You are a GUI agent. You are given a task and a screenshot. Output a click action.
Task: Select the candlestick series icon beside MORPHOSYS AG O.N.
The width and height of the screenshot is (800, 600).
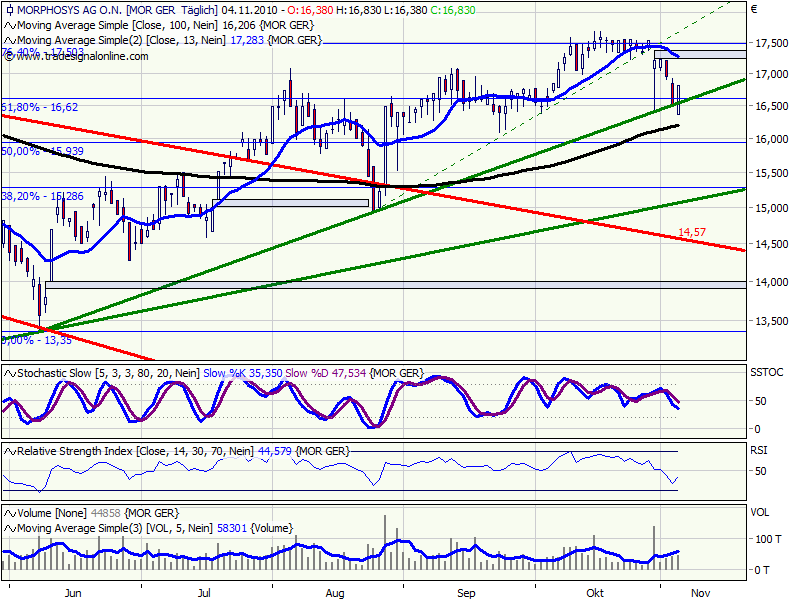tap(11, 10)
